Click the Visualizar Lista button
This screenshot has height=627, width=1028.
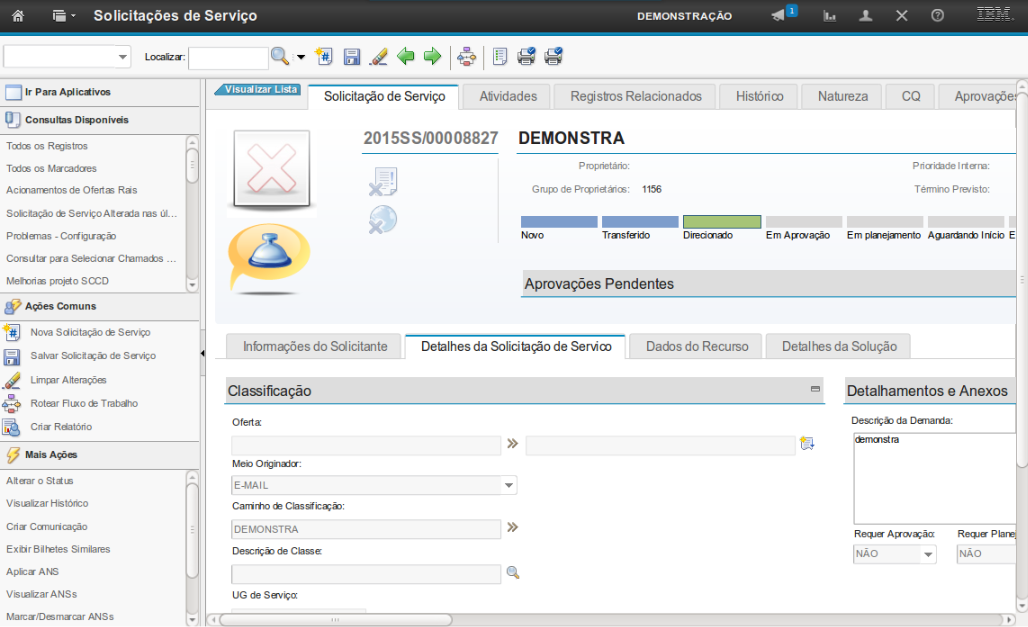258,89
